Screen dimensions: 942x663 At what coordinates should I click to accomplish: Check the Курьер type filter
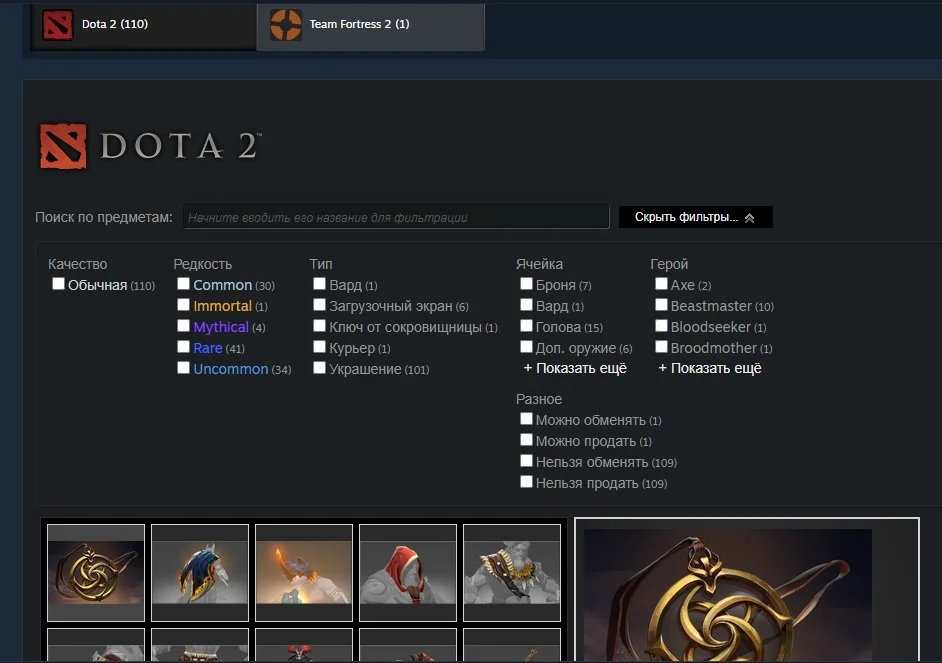tap(319, 347)
